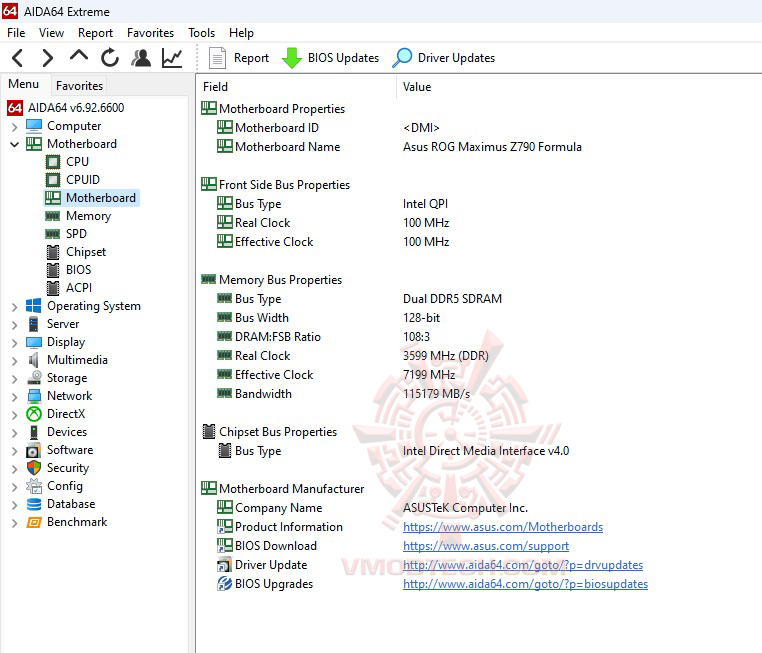
Task: Click the Driver Updates toolbar button label
Action: 456,58
